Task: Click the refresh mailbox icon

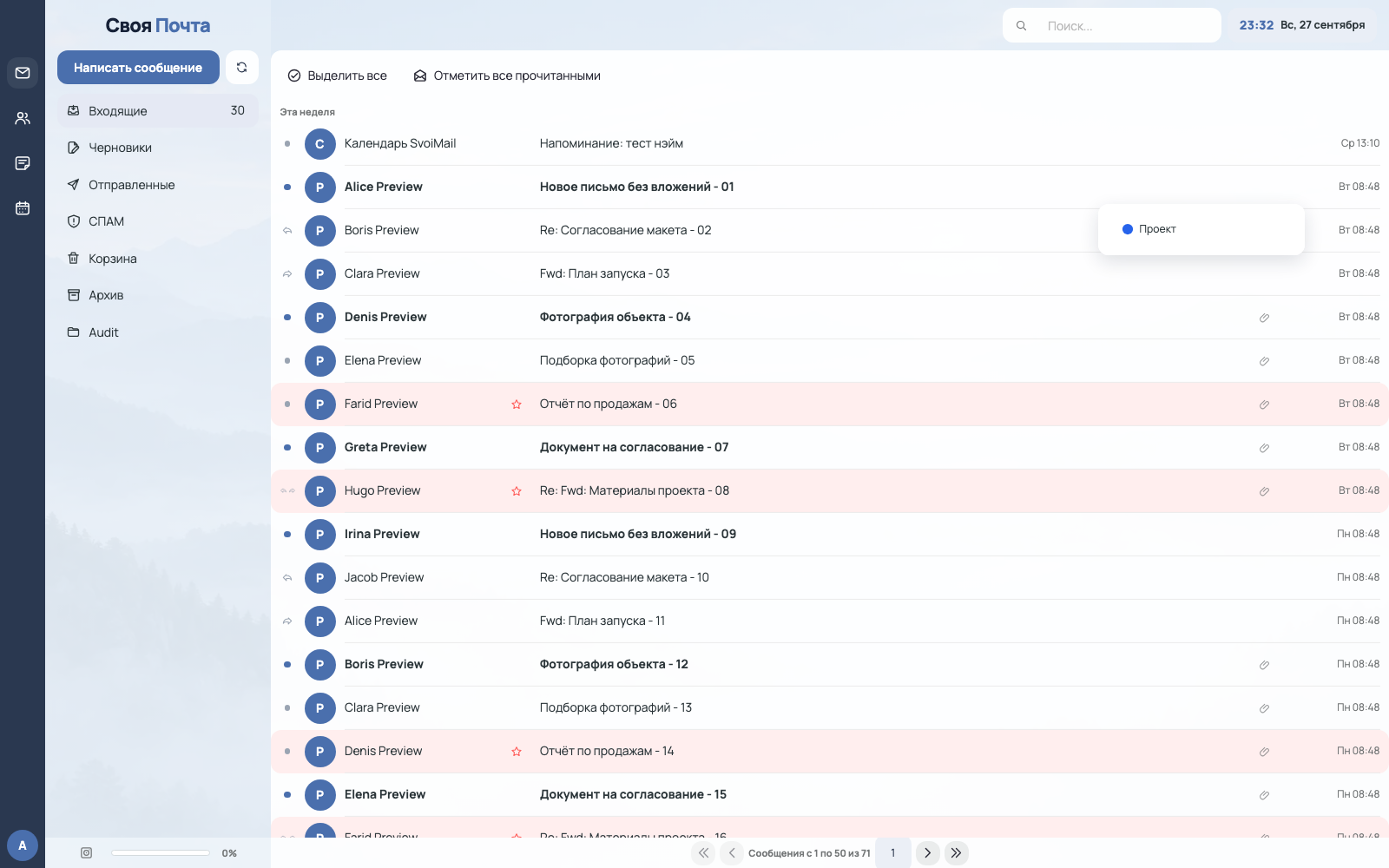Action: [242, 68]
